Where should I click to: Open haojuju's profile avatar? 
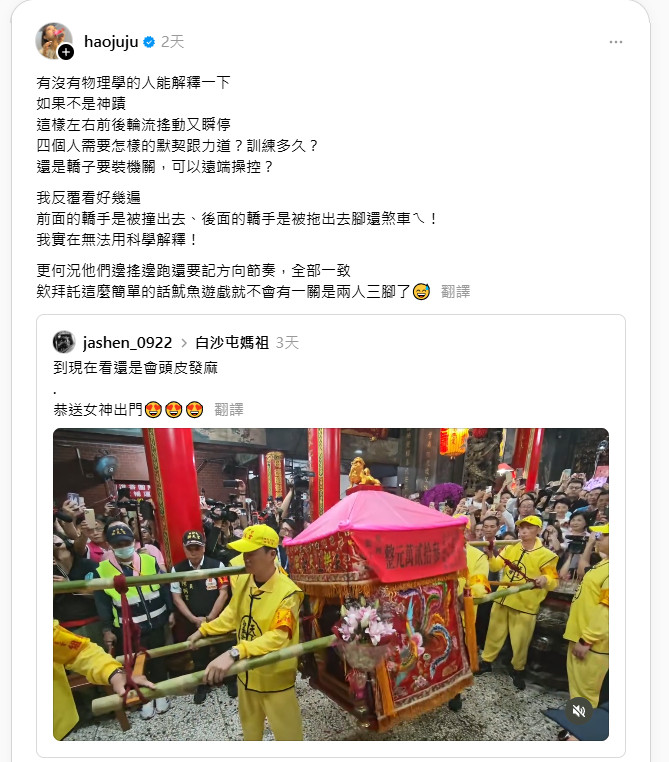coord(53,41)
